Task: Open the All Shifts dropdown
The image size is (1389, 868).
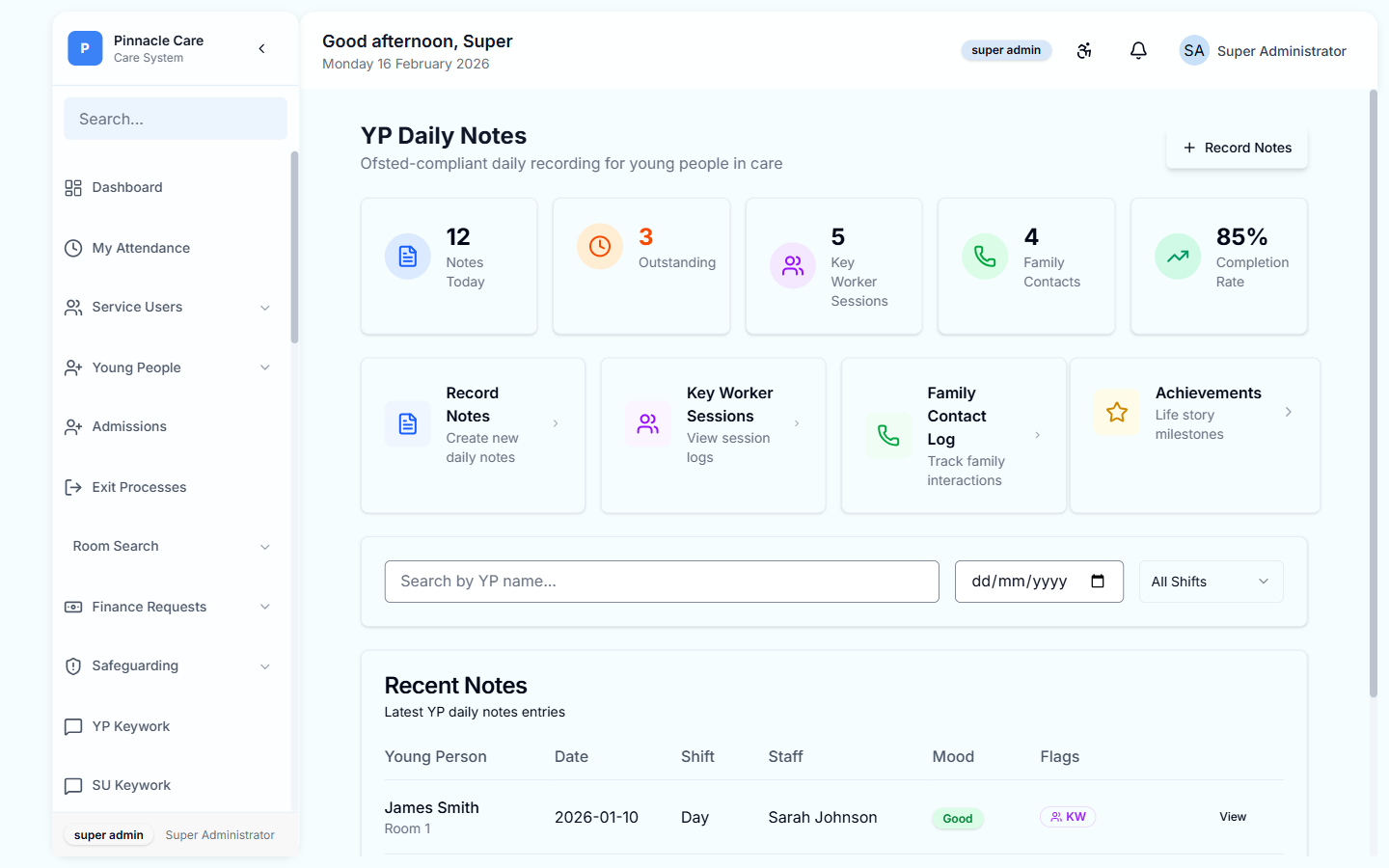Action: coord(1211,582)
